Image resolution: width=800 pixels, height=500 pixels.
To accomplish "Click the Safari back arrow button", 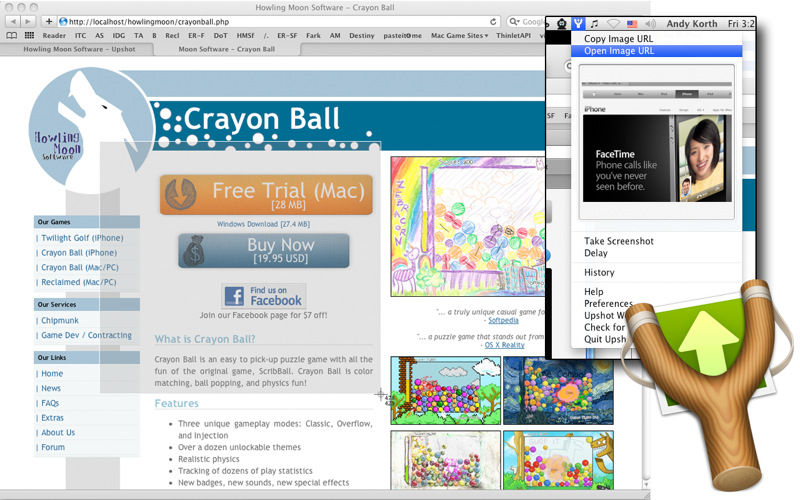I will (13, 21).
